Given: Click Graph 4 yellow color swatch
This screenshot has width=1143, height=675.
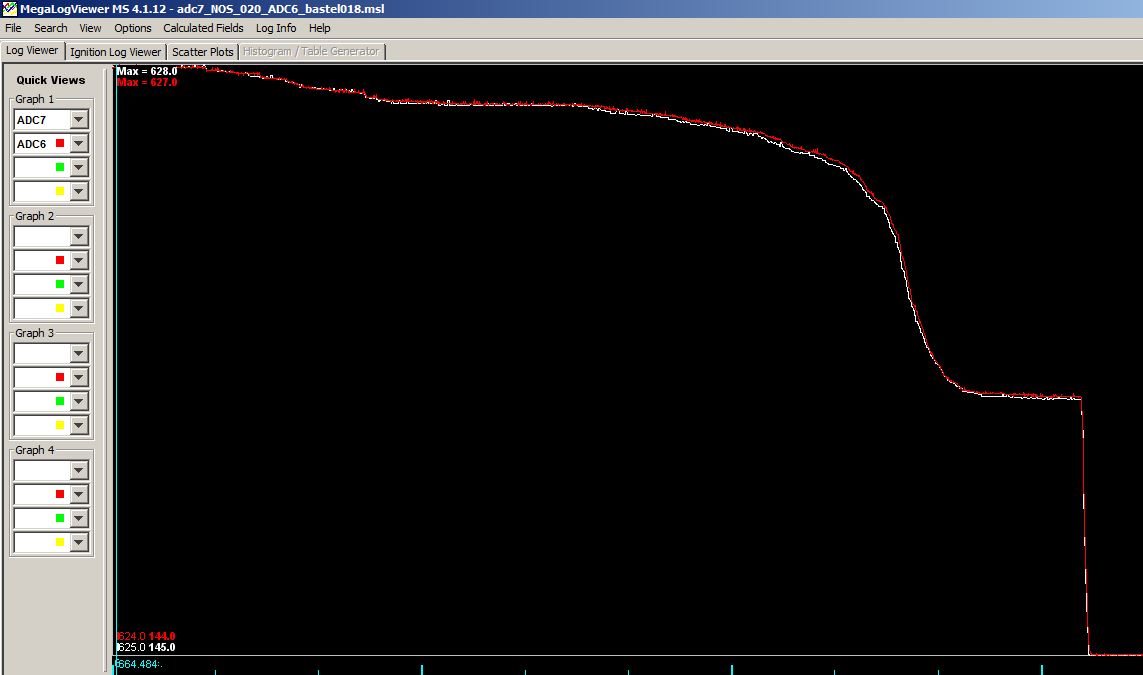Looking at the screenshot, I should click(x=60, y=543).
